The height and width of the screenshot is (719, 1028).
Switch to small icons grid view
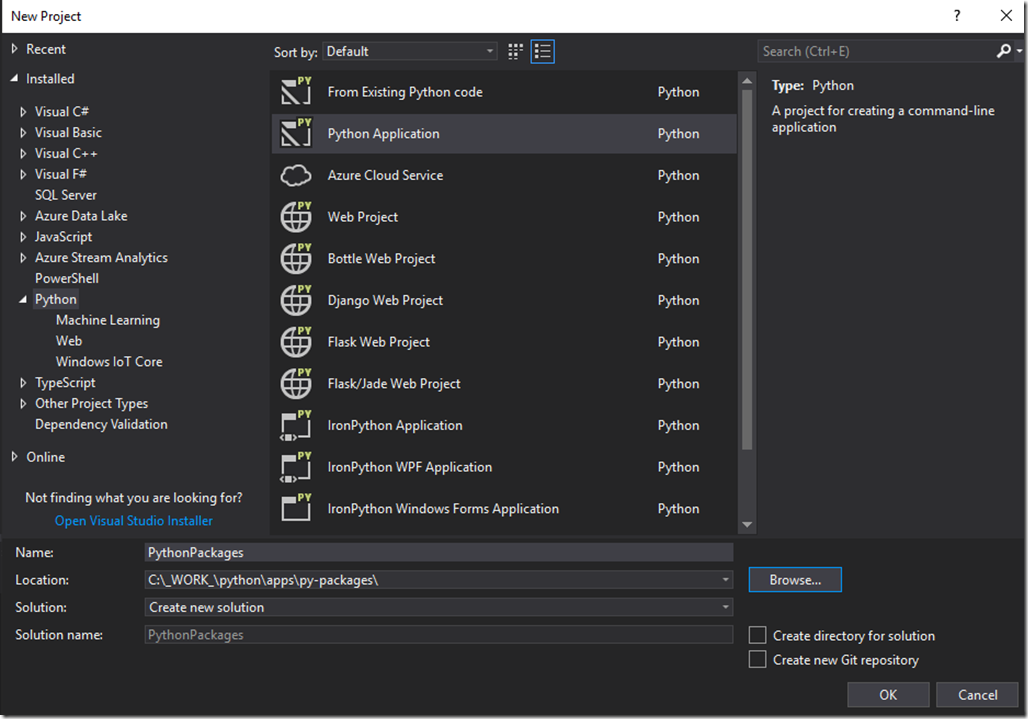(x=515, y=51)
